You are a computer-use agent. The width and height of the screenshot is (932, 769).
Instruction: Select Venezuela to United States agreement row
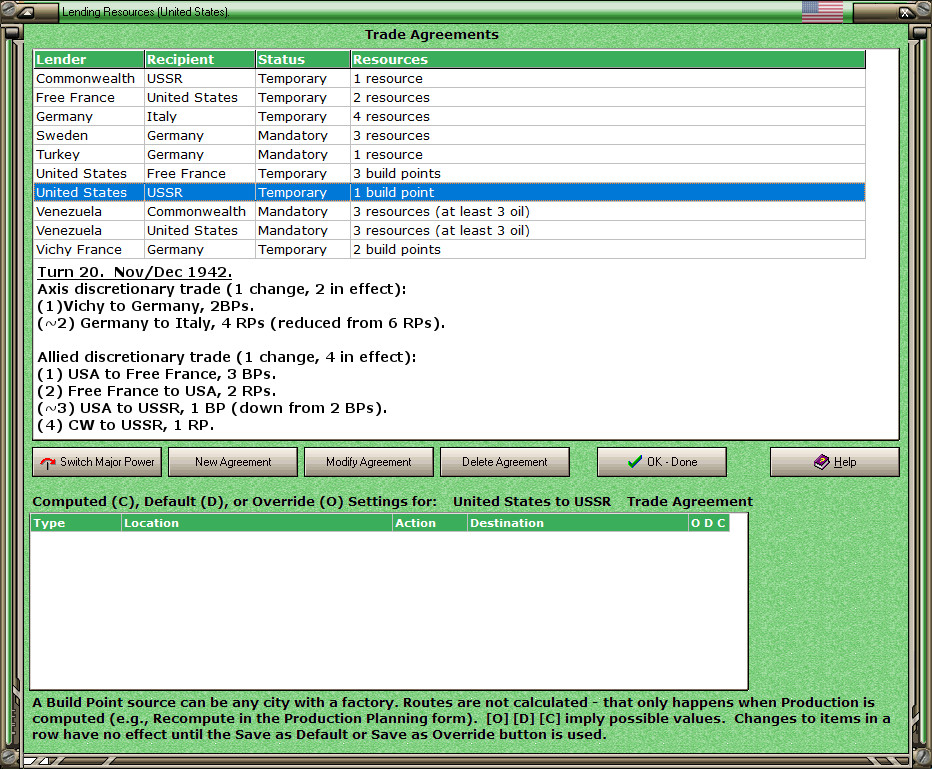[x=449, y=231]
